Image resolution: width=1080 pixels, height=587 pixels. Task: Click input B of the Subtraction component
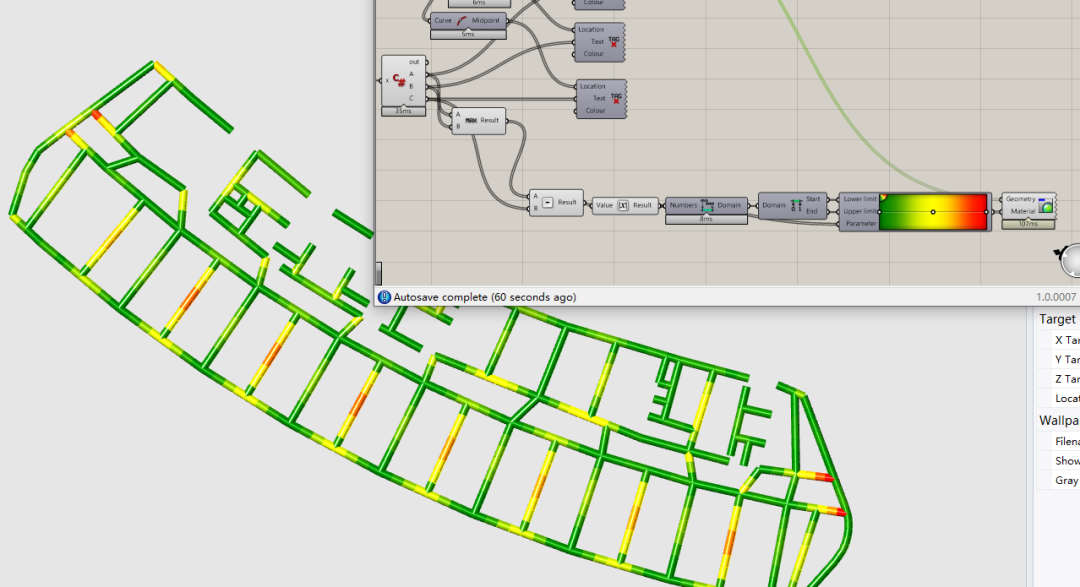tap(536, 208)
